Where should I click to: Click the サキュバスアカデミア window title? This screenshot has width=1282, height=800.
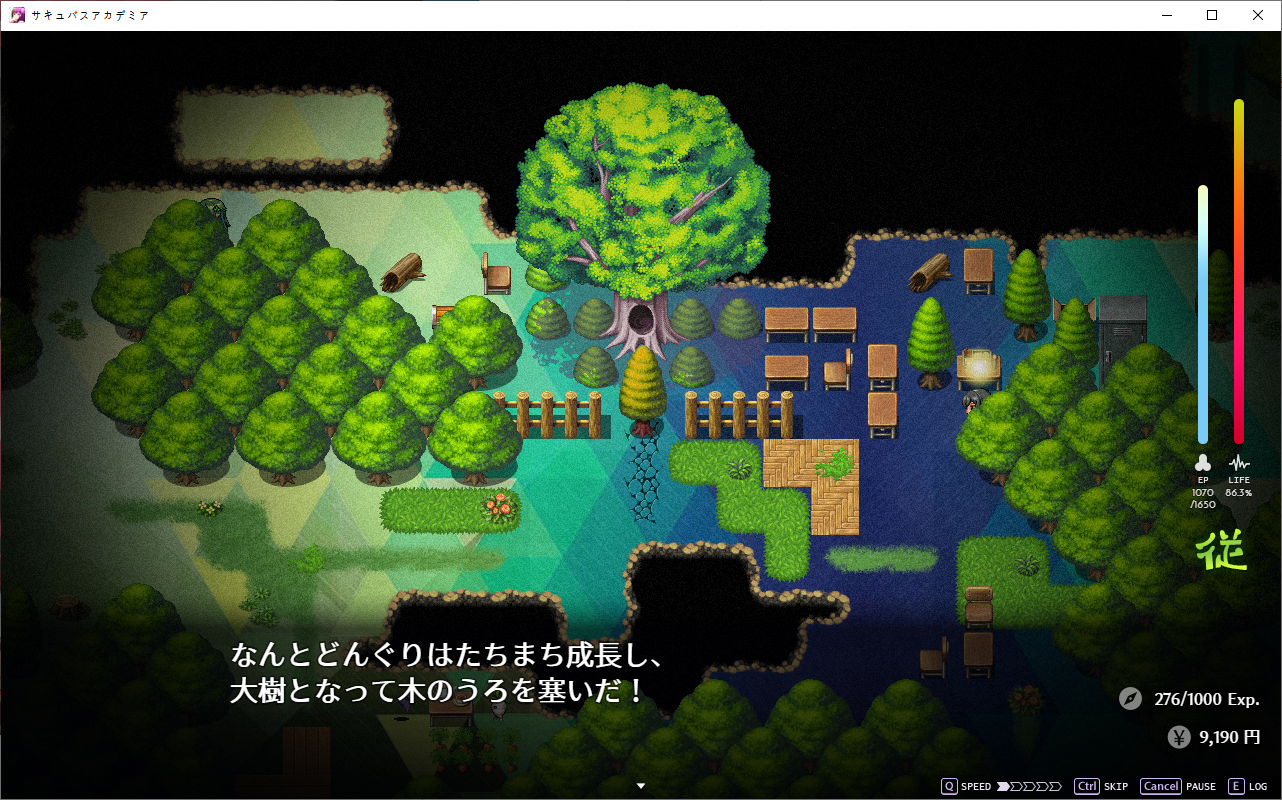pyautogui.click(x=90, y=16)
